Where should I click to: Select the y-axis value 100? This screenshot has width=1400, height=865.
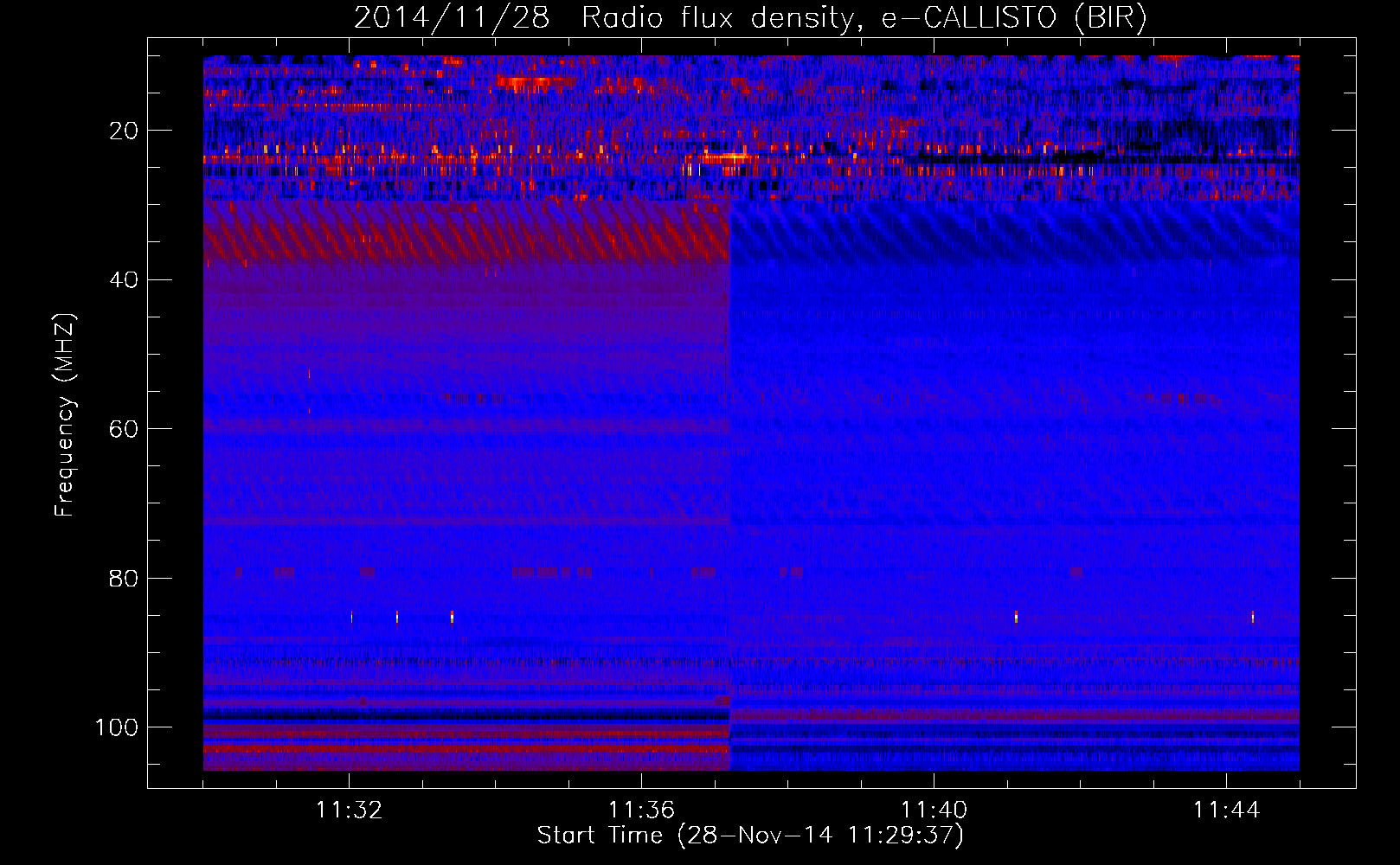coord(117,727)
